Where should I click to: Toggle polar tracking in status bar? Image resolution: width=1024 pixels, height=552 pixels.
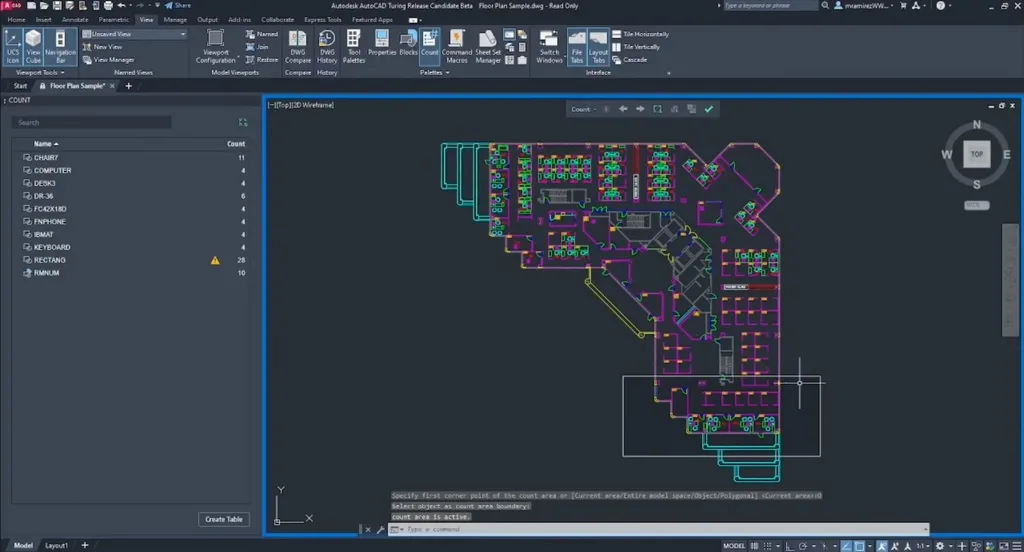pyautogui.click(x=803, y=545)
